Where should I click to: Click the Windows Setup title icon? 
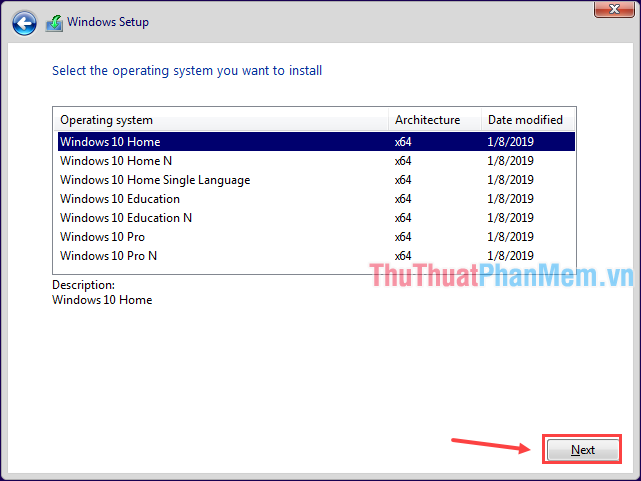pos(54,23)
